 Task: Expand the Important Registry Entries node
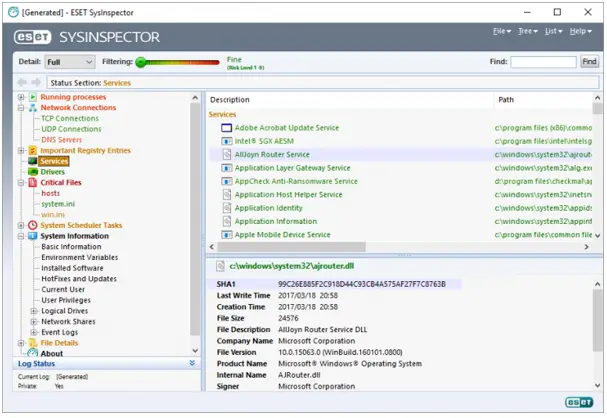point(21,151)
